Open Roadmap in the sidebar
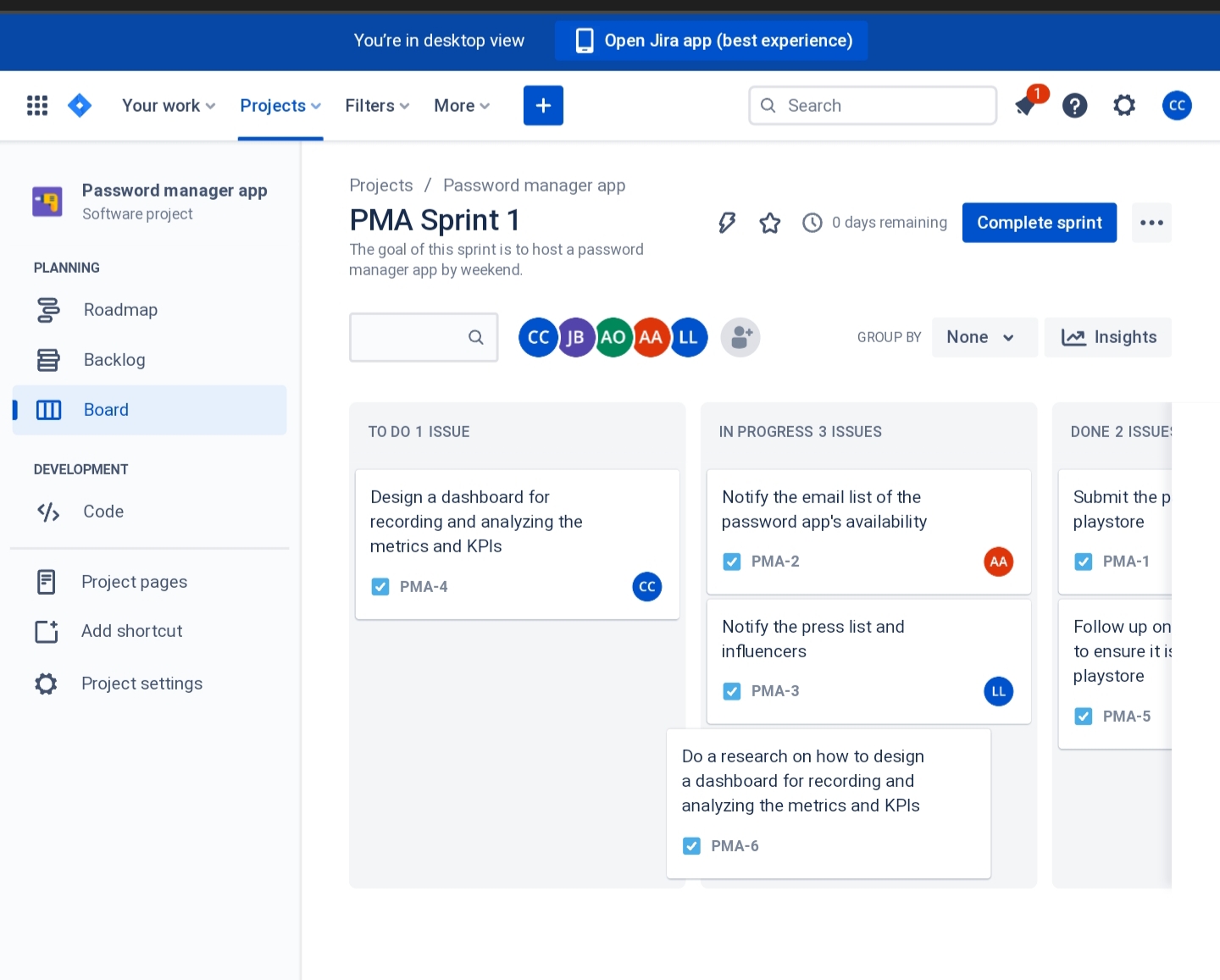Viewport: 1220px width, 980px height. pos(149,310)
